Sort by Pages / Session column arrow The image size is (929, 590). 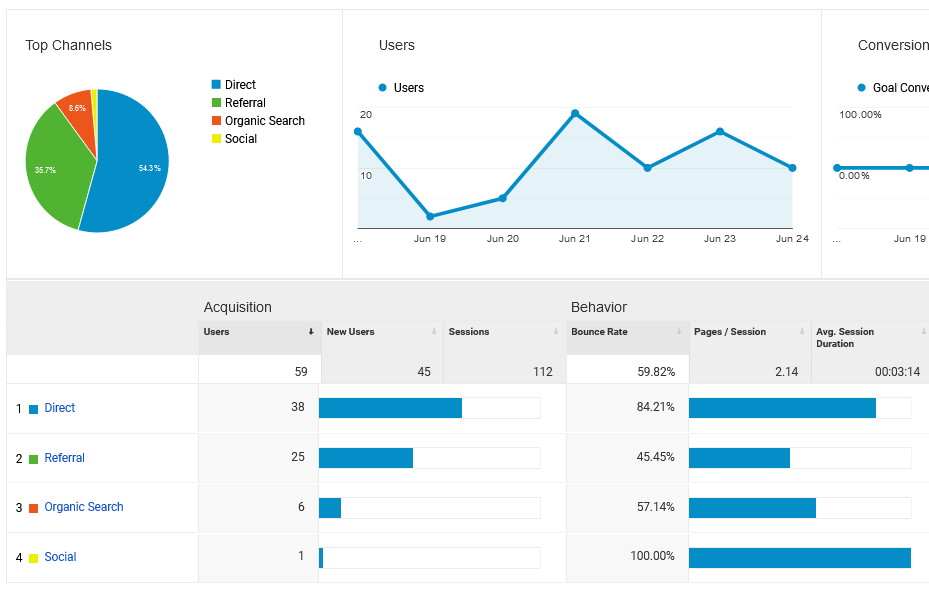pos(800,332)
